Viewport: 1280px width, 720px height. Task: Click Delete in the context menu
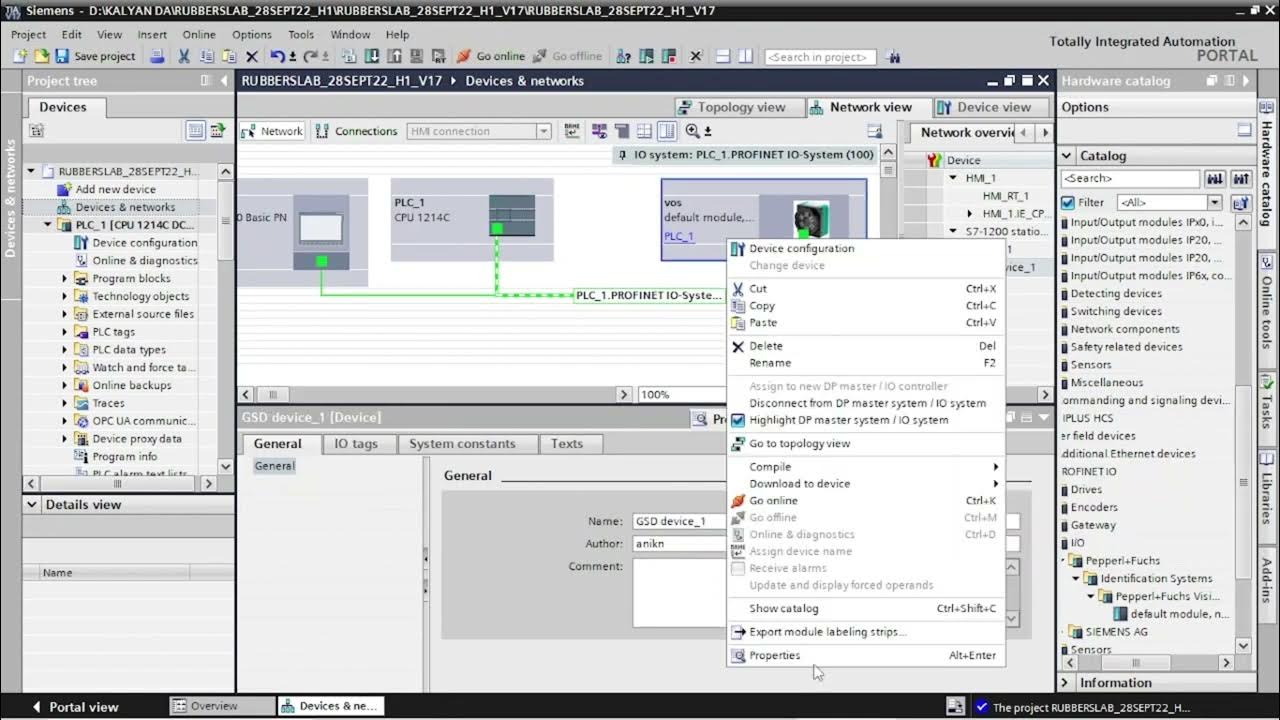(866, 346)
